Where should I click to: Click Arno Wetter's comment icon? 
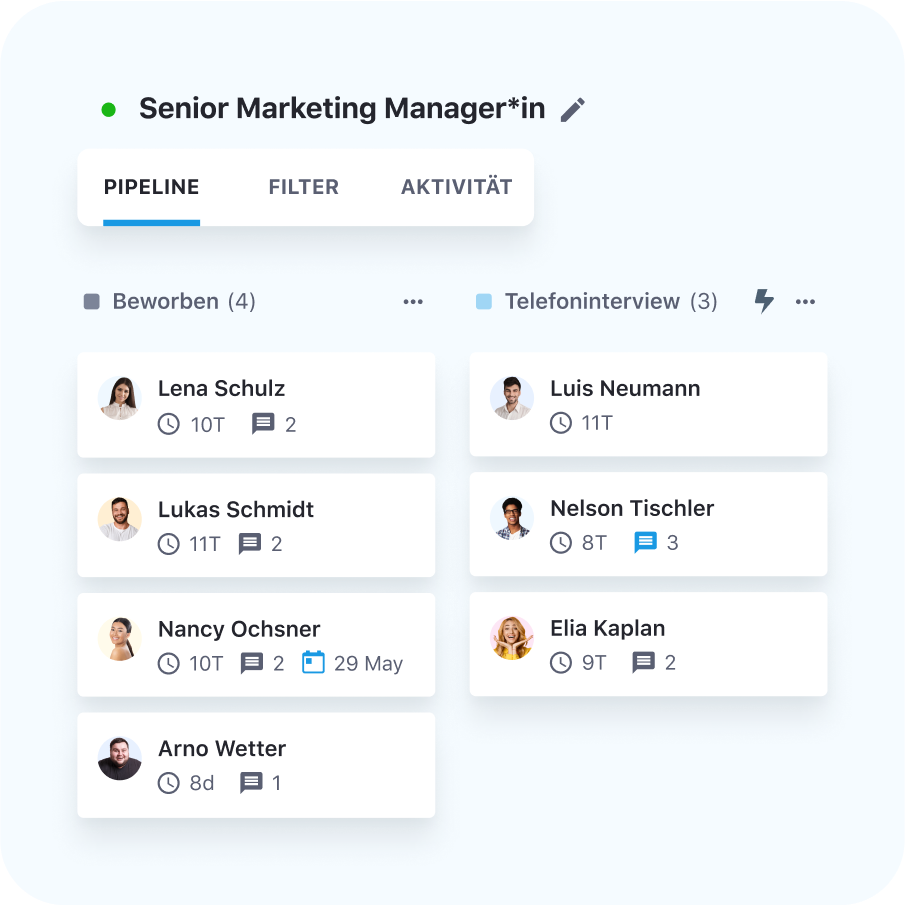251,783
